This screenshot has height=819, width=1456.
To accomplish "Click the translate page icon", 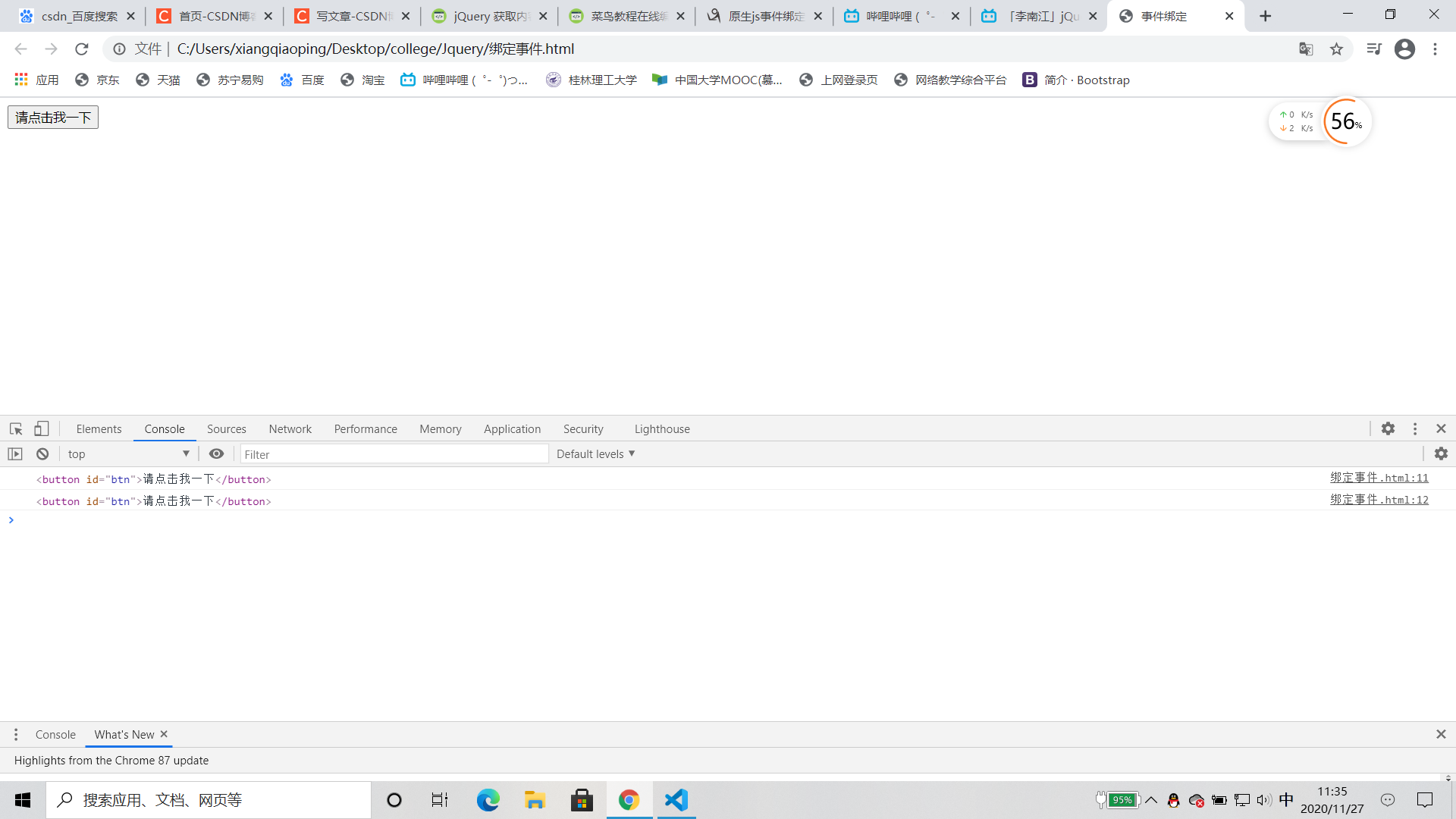I will click(1306, 49).
